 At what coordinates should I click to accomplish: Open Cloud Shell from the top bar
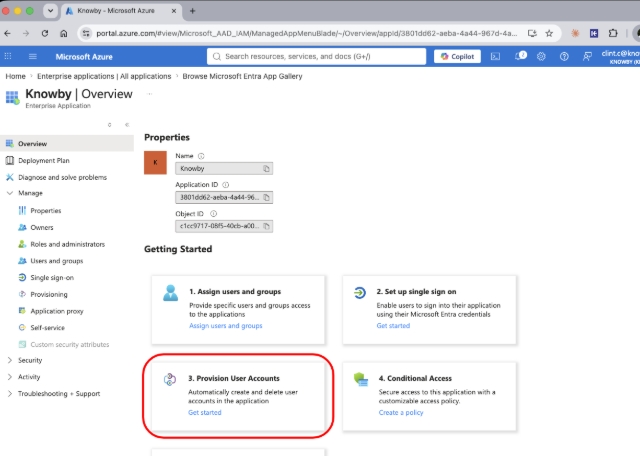point(495,56)
